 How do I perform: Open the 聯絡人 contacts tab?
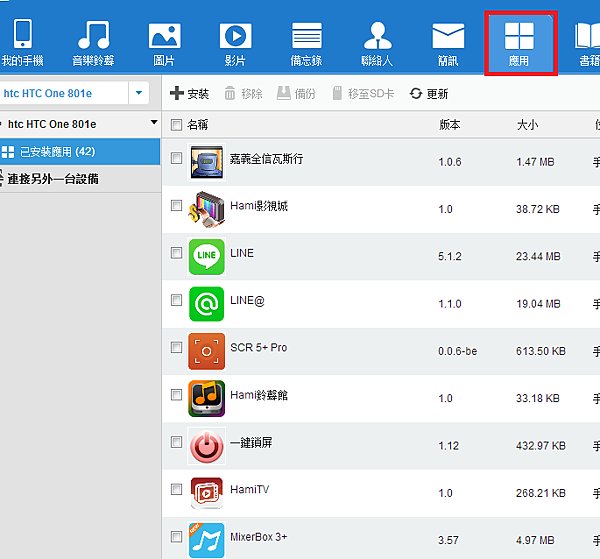pos(377,43)
